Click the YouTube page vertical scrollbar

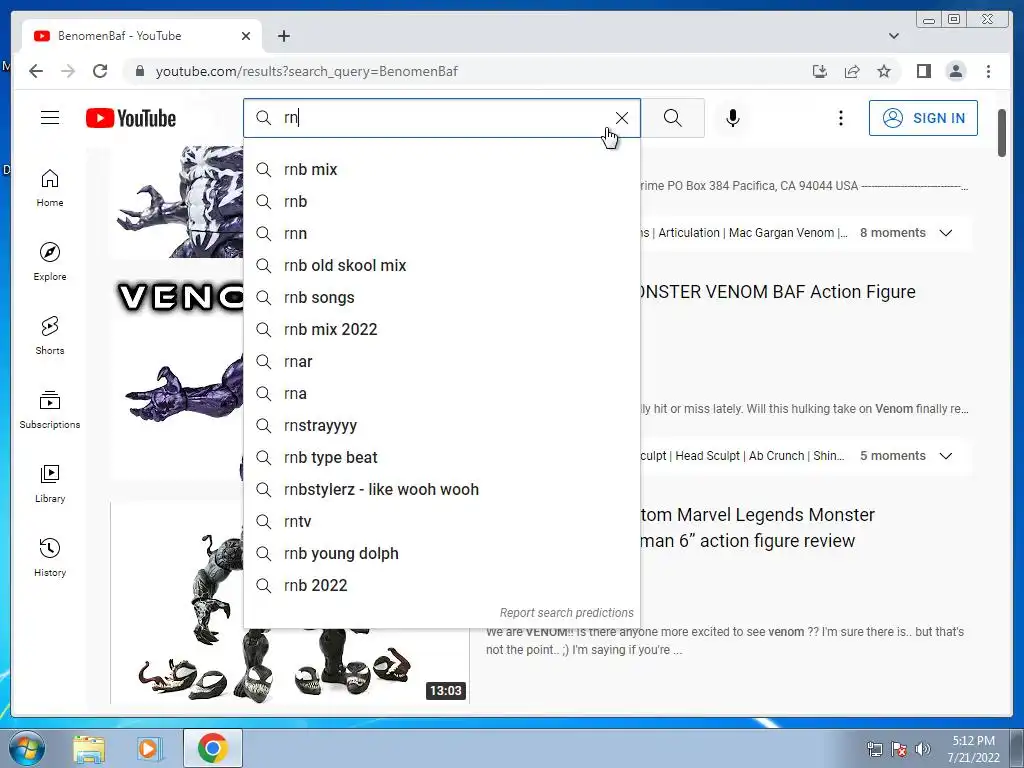tap(1002, 133)
